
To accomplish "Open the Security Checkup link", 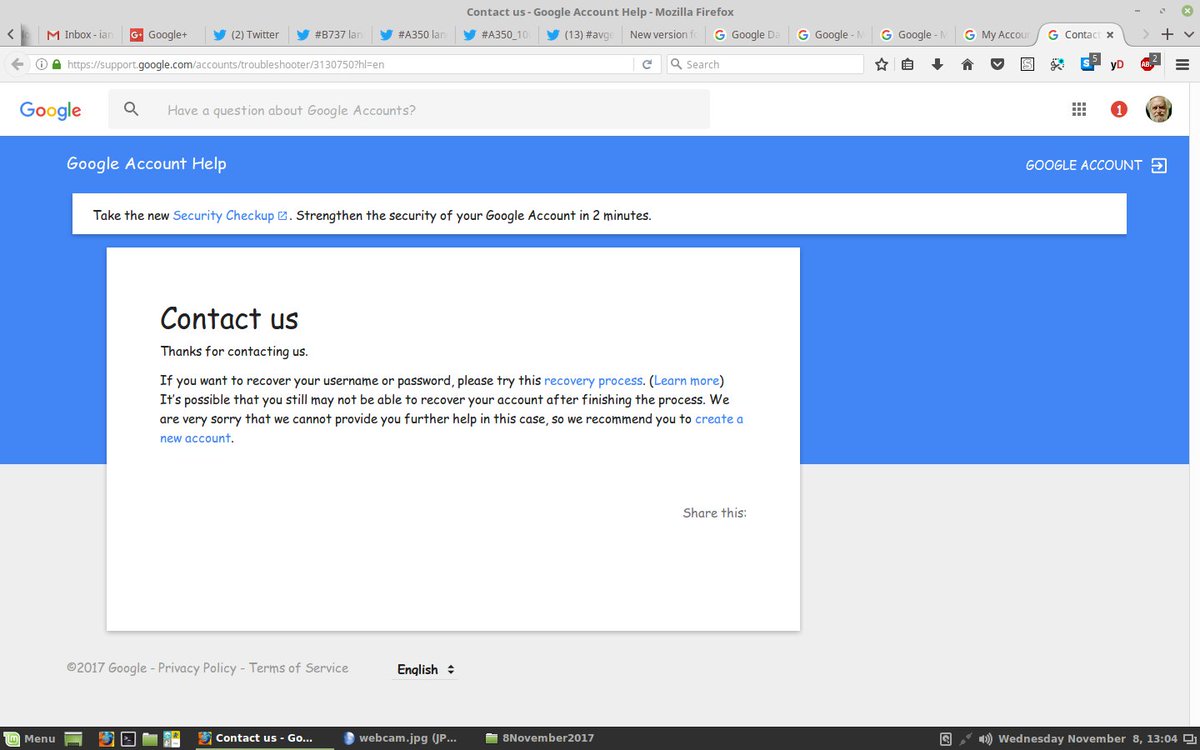I will [230, 215].
